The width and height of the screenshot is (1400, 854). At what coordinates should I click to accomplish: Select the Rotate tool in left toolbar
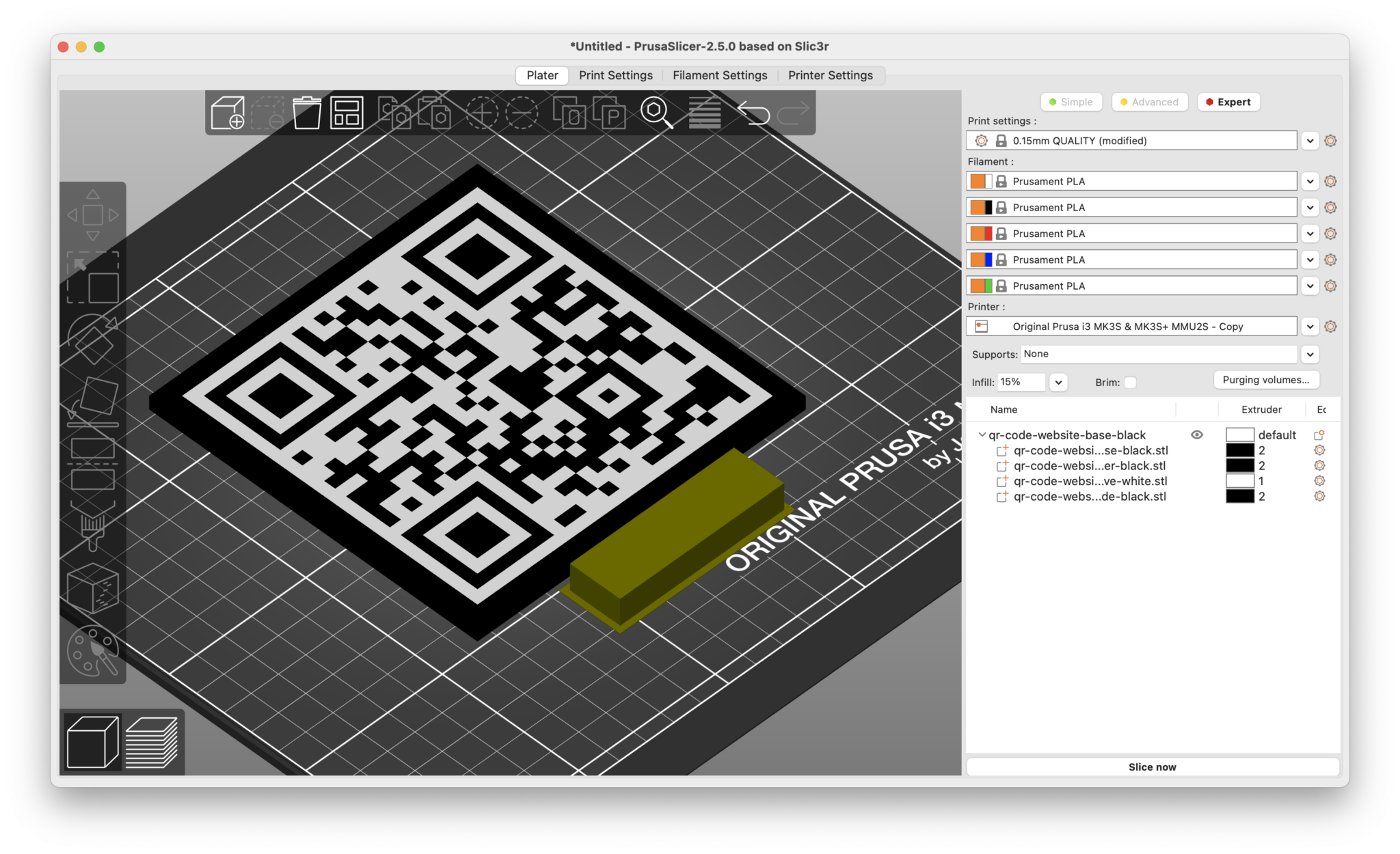point(93,340)
